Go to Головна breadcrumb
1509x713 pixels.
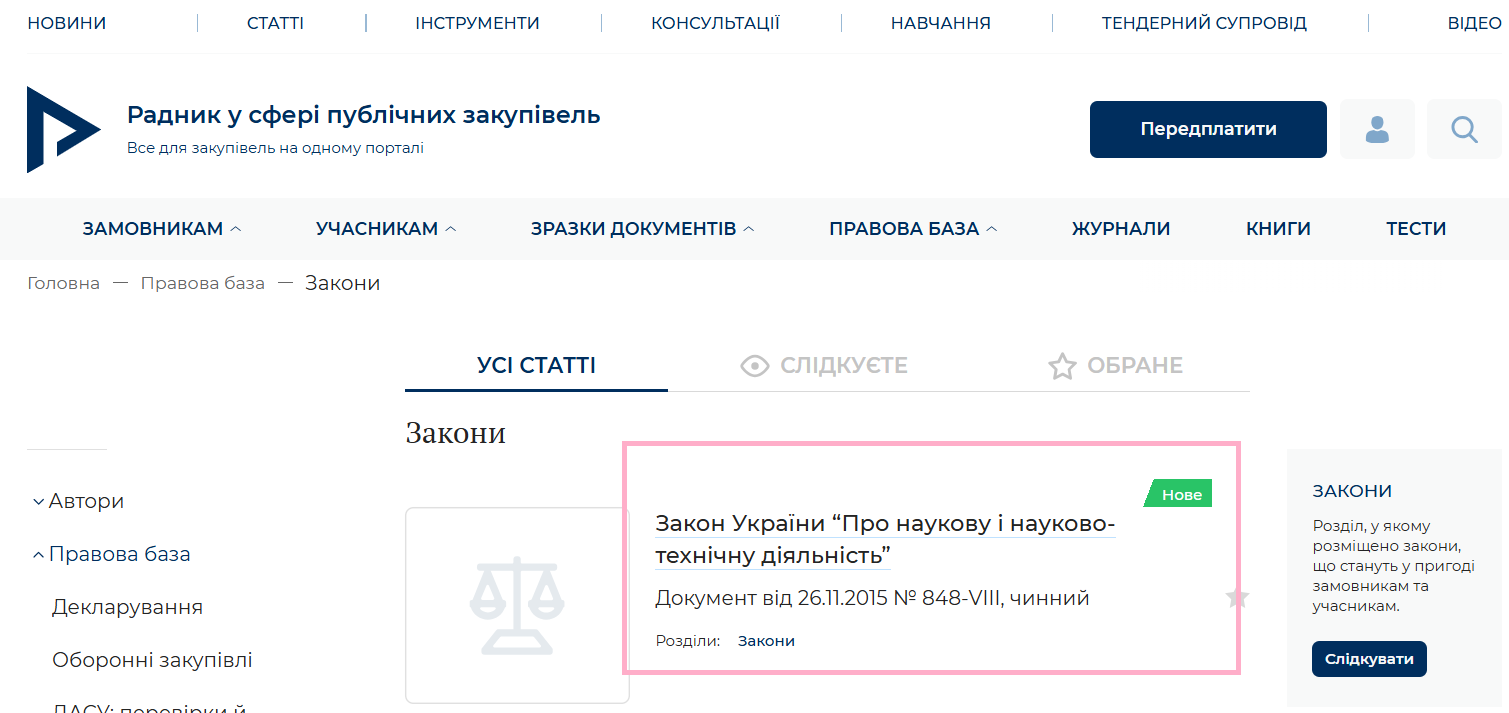click(x=63, y=283)
